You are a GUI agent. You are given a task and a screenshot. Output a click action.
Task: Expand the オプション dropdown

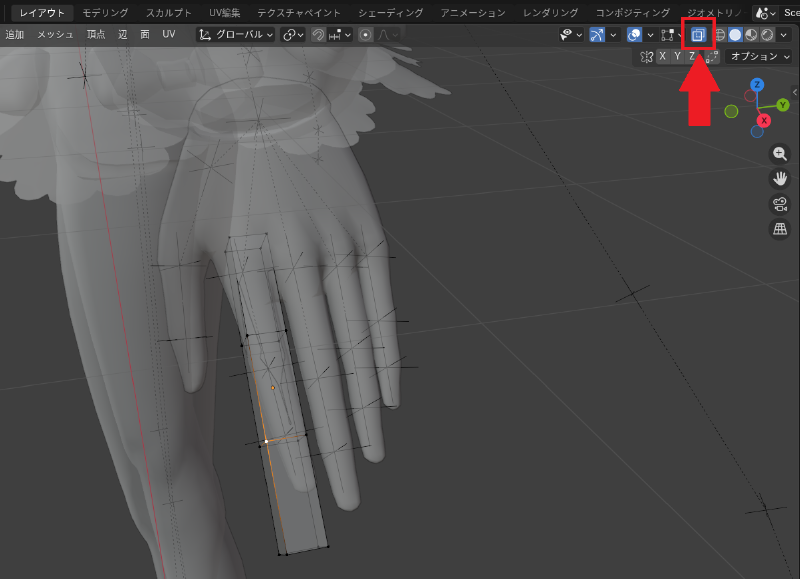point(760,56)
